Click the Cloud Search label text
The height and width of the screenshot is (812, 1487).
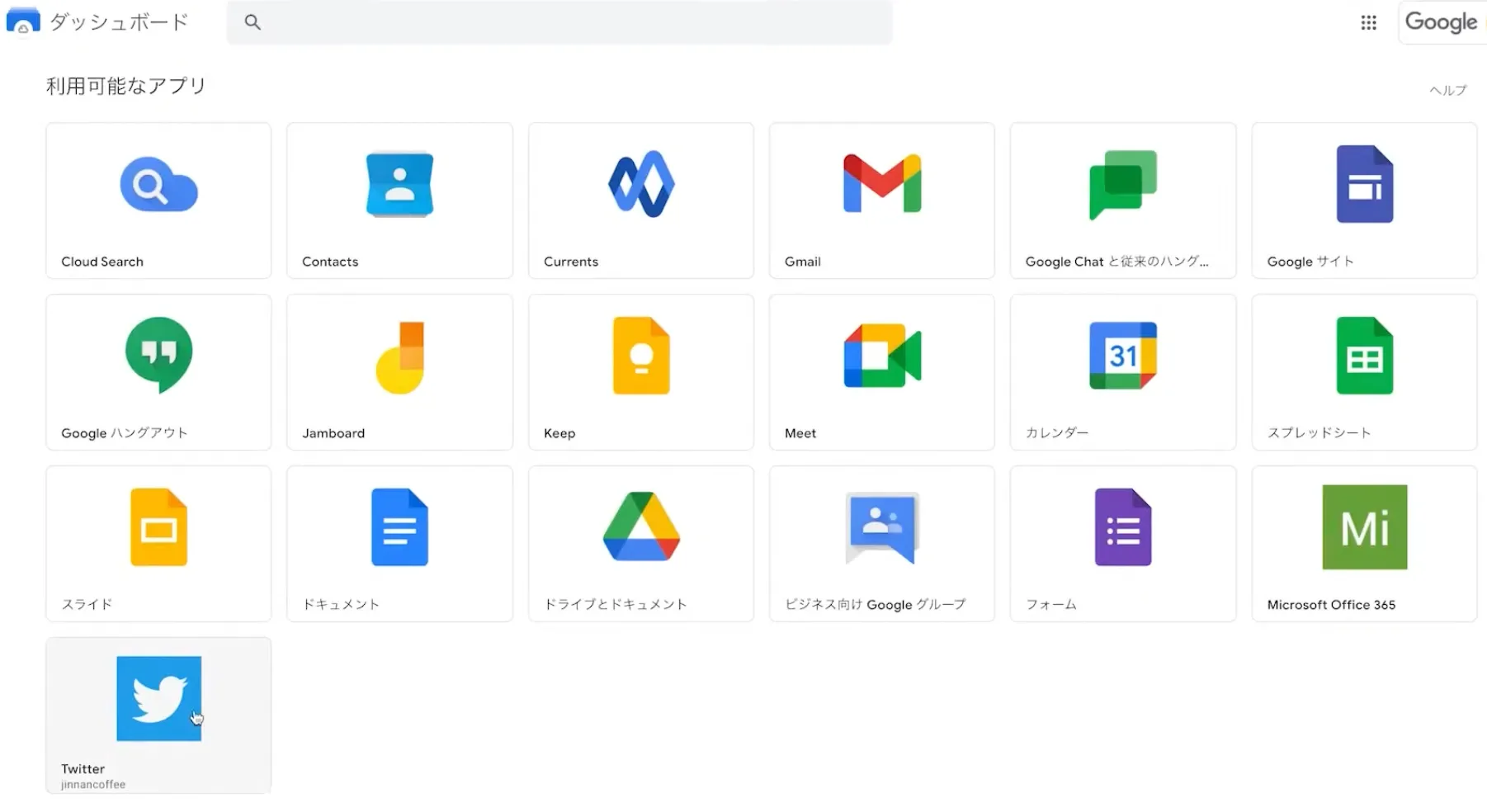(102, 262)
